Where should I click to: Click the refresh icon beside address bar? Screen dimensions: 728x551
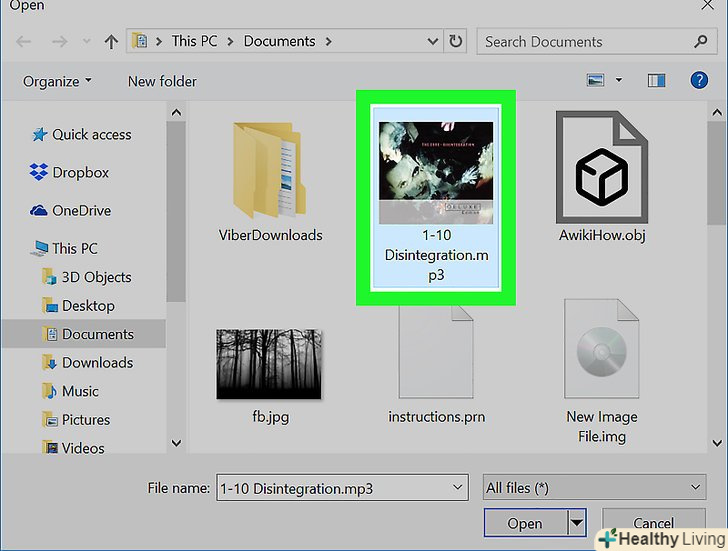point(456,42)
